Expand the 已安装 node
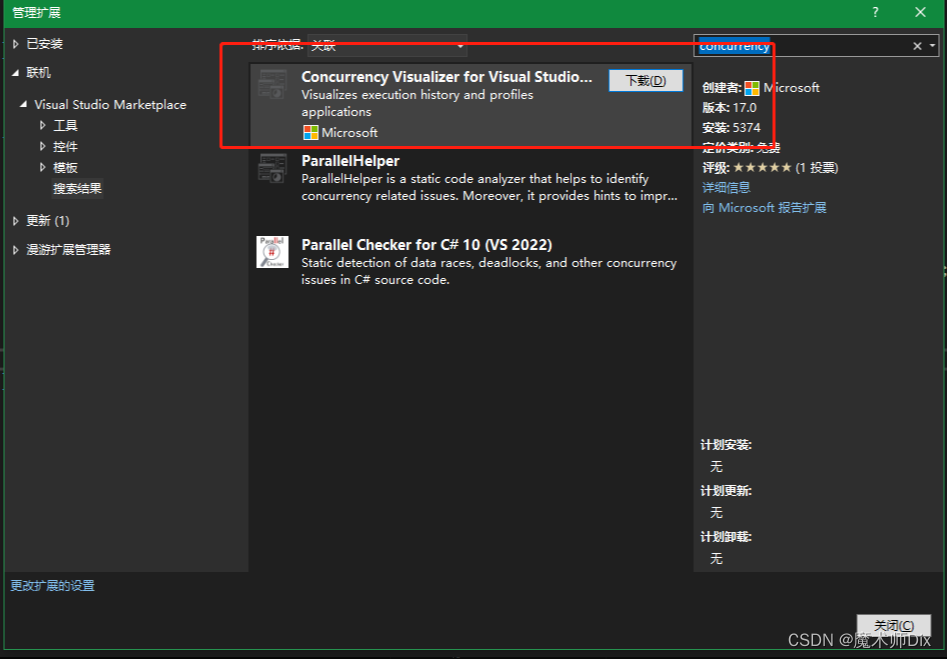This screenshot has width=947, height=659. 16,44
